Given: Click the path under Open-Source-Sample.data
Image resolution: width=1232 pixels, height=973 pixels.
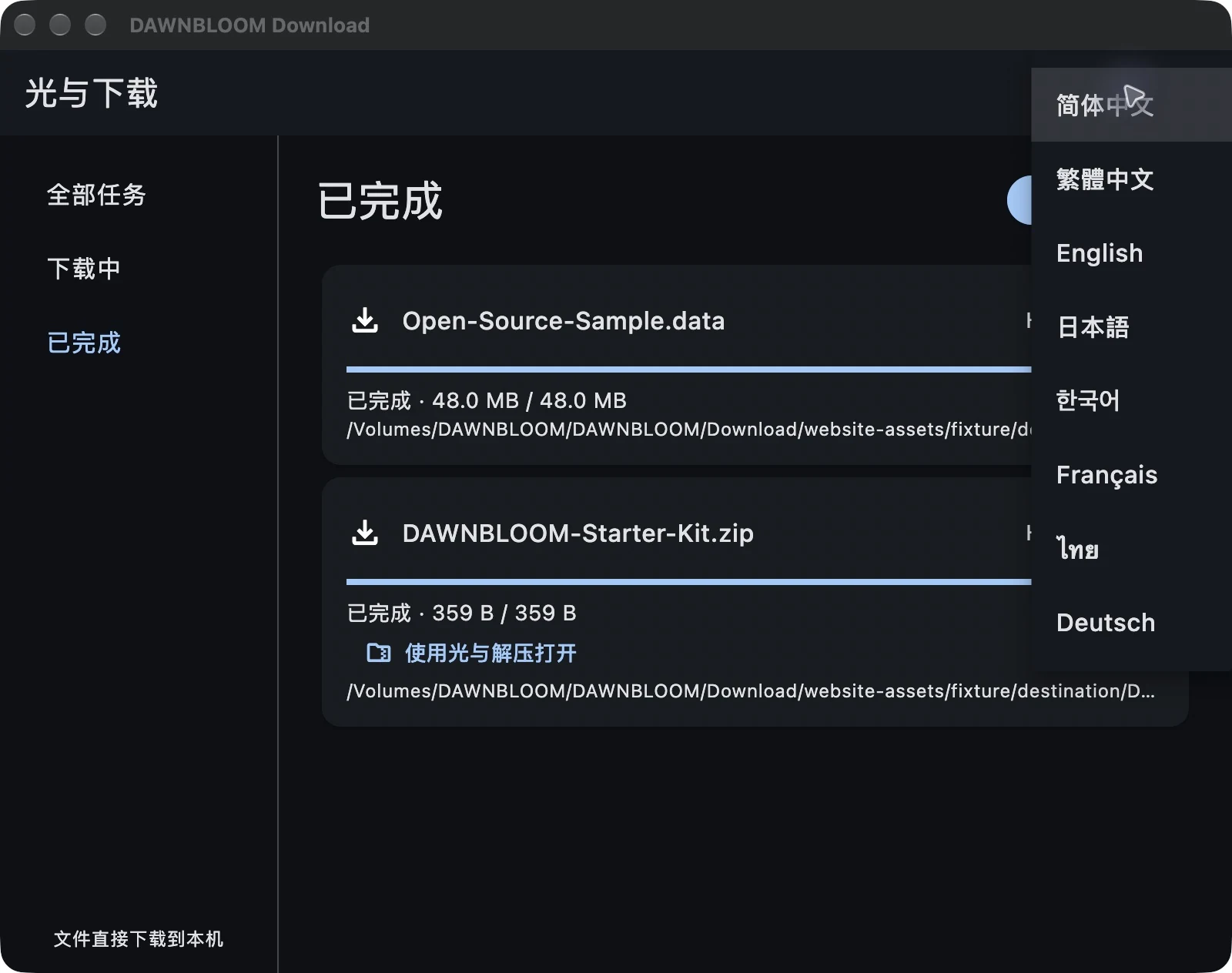Looking at the screenshot, I should tap(688, 430).
